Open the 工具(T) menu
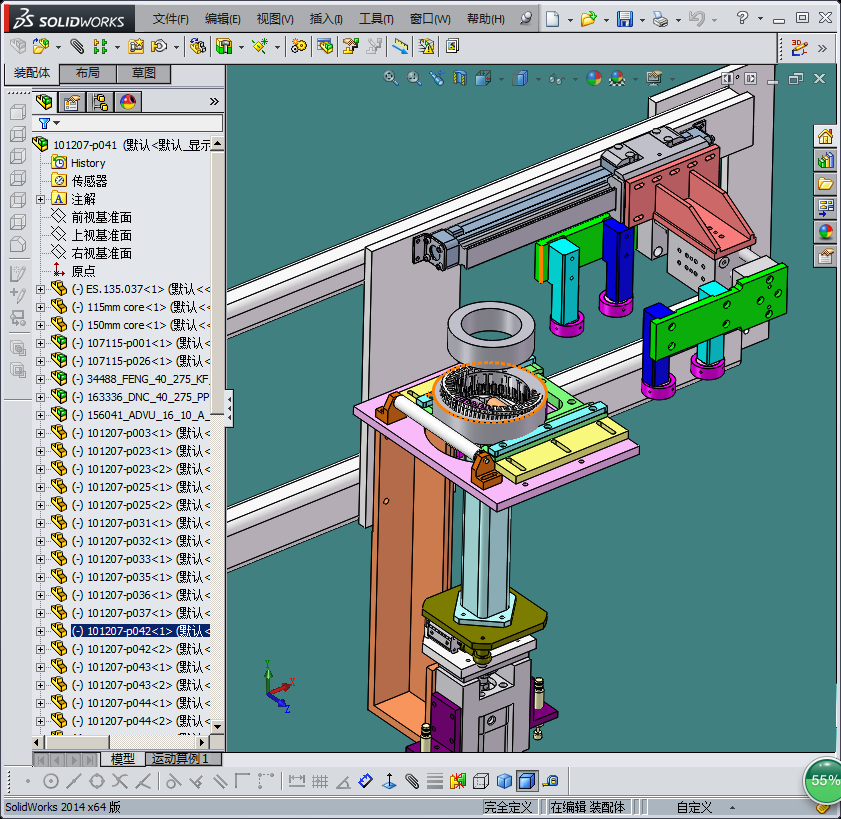Viewport: 841px width, 819px height. coord(376,19)
